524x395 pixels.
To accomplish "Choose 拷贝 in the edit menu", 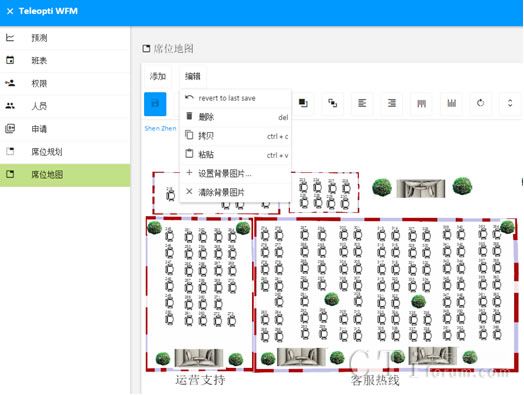I will pos(236,136).
